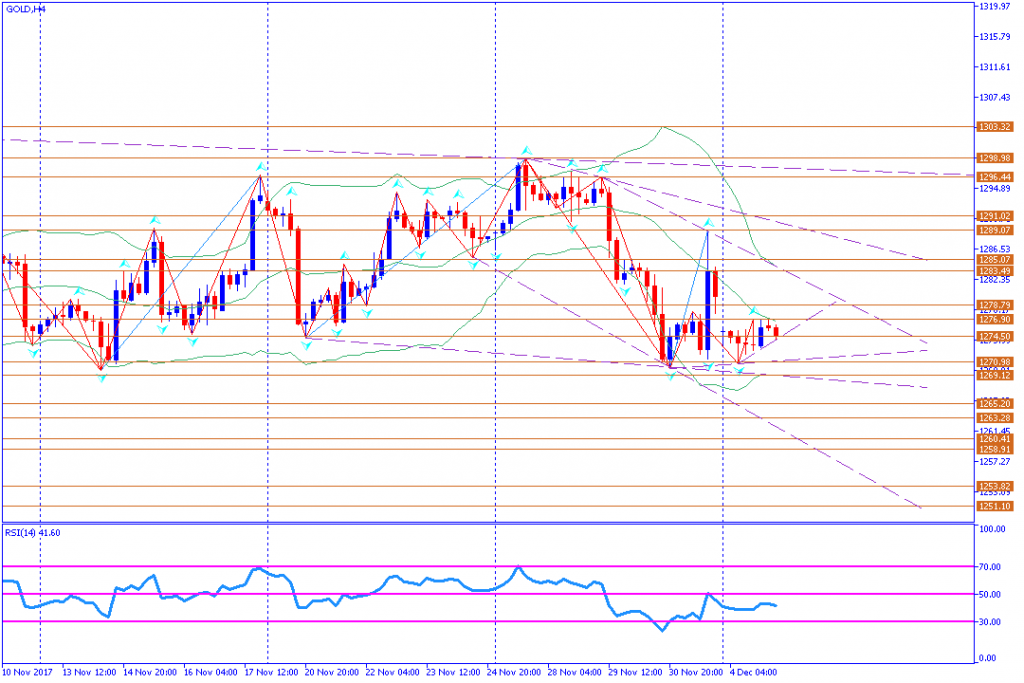Viewport: 1024px width, 683px height.
Task: Click the 1285.07 price level tag
Action: pos(994,260)
